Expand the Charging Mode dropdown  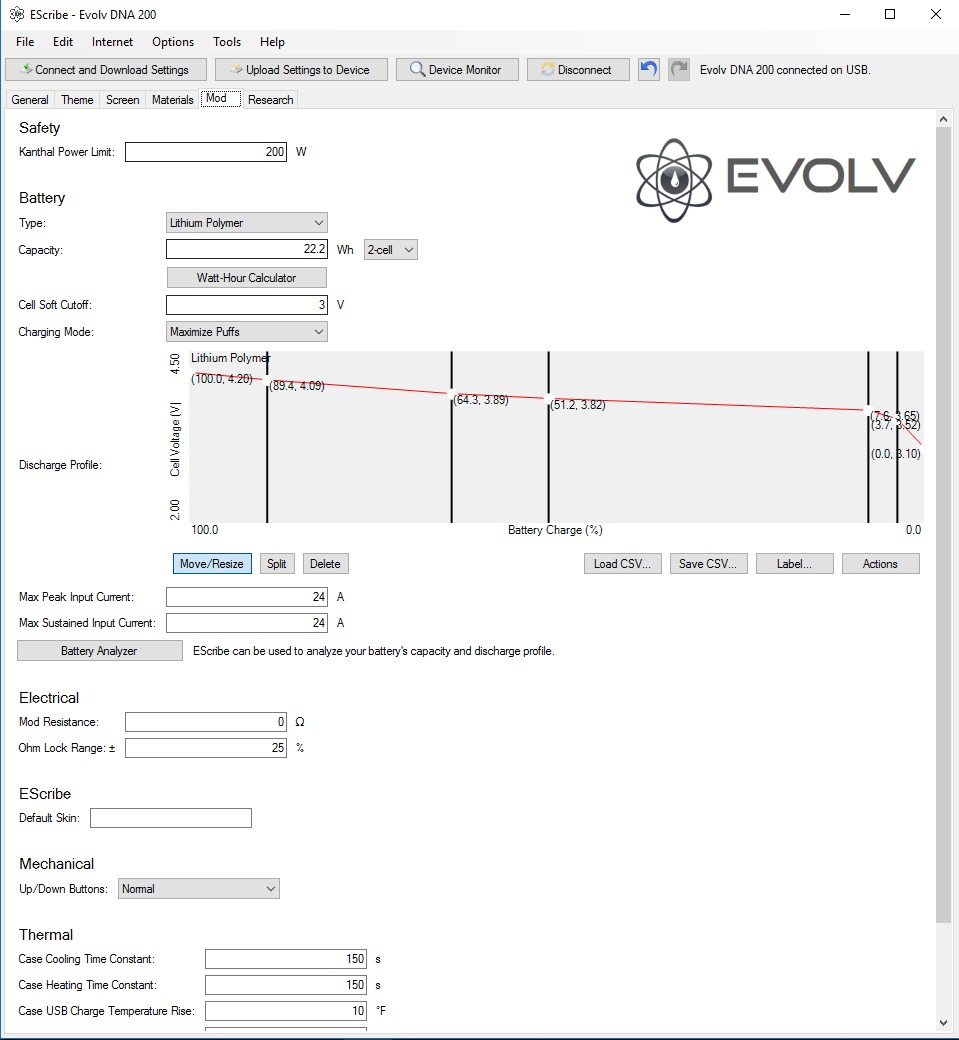click(246, 331)
